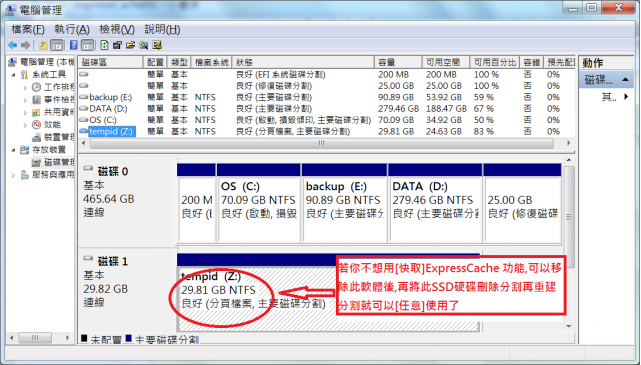Click the volume list horizontal scrollbar thumb
Image resolution: width=641 pixels, height=365 pixels.
pyautogui.click(x=322, y=143)
